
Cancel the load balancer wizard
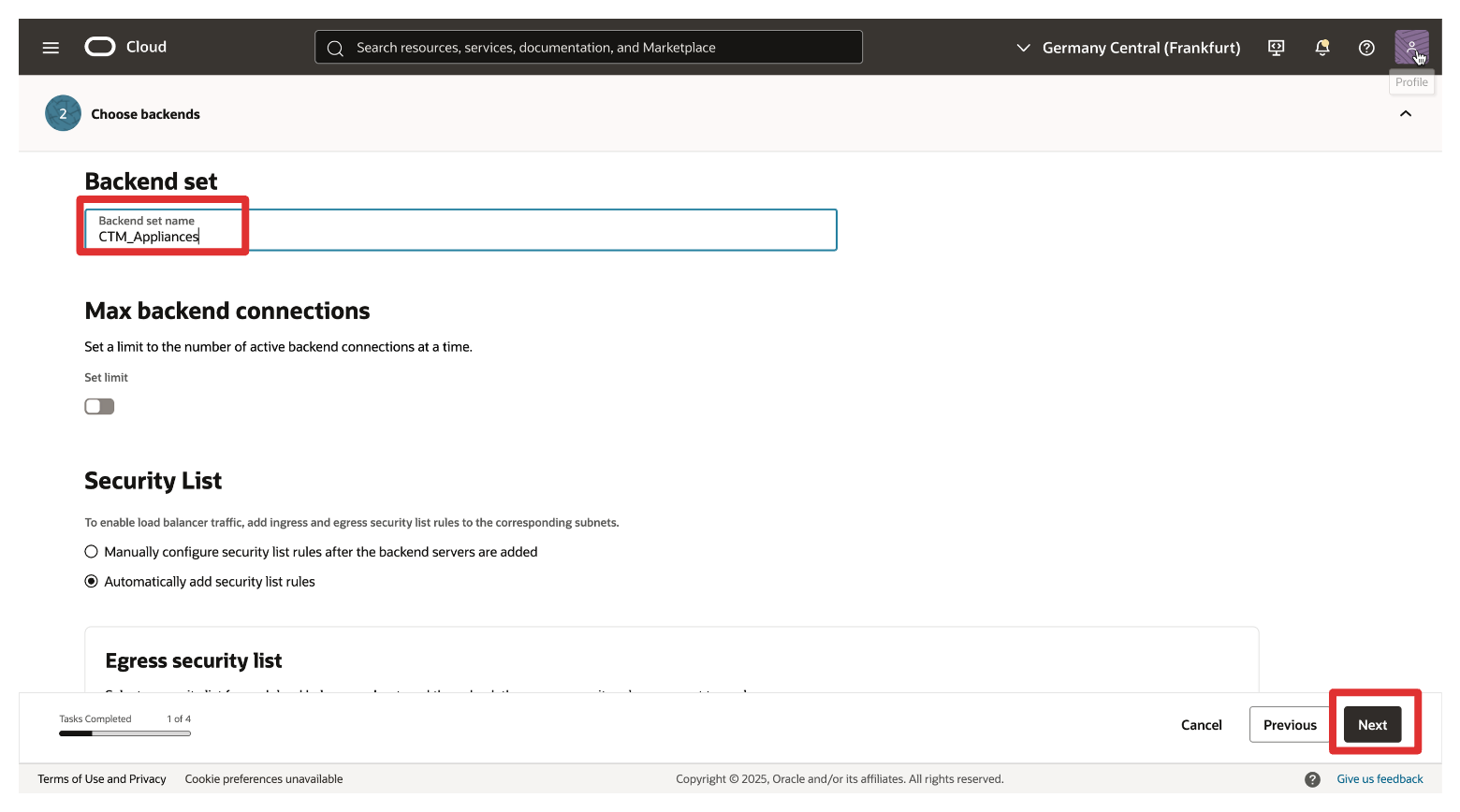(1201, 725)
